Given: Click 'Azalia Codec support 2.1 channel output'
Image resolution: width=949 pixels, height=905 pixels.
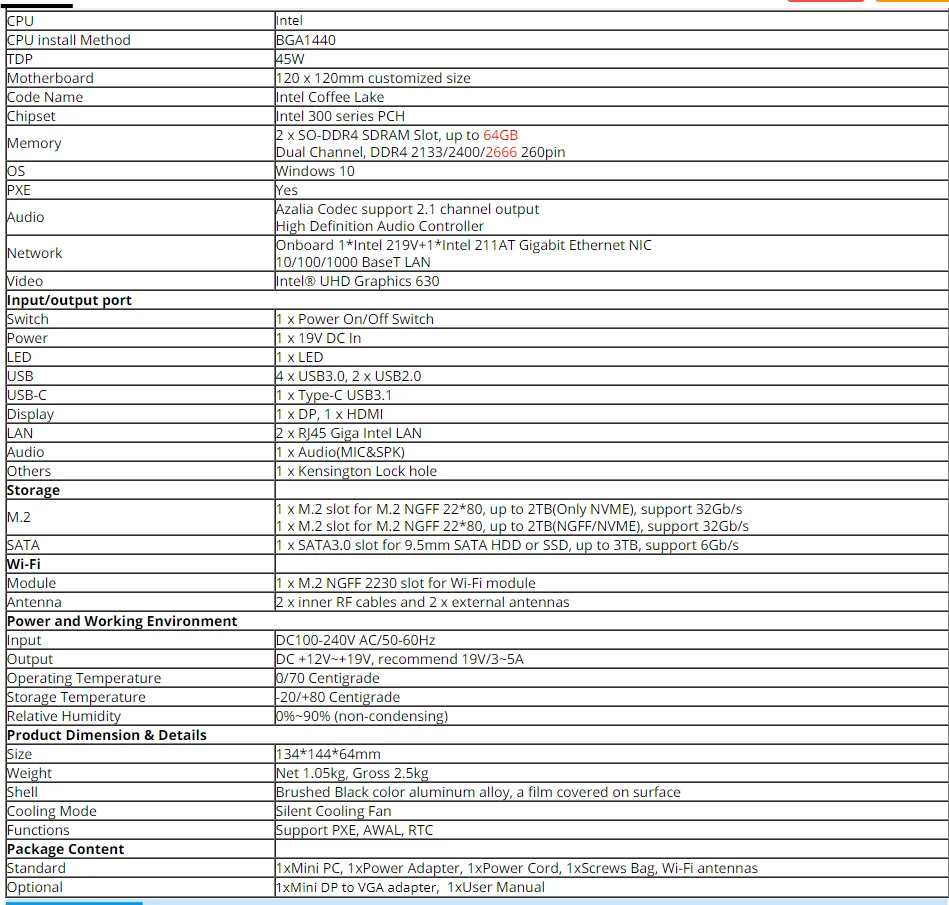Looking at the screenshot, I should (407, 209).
